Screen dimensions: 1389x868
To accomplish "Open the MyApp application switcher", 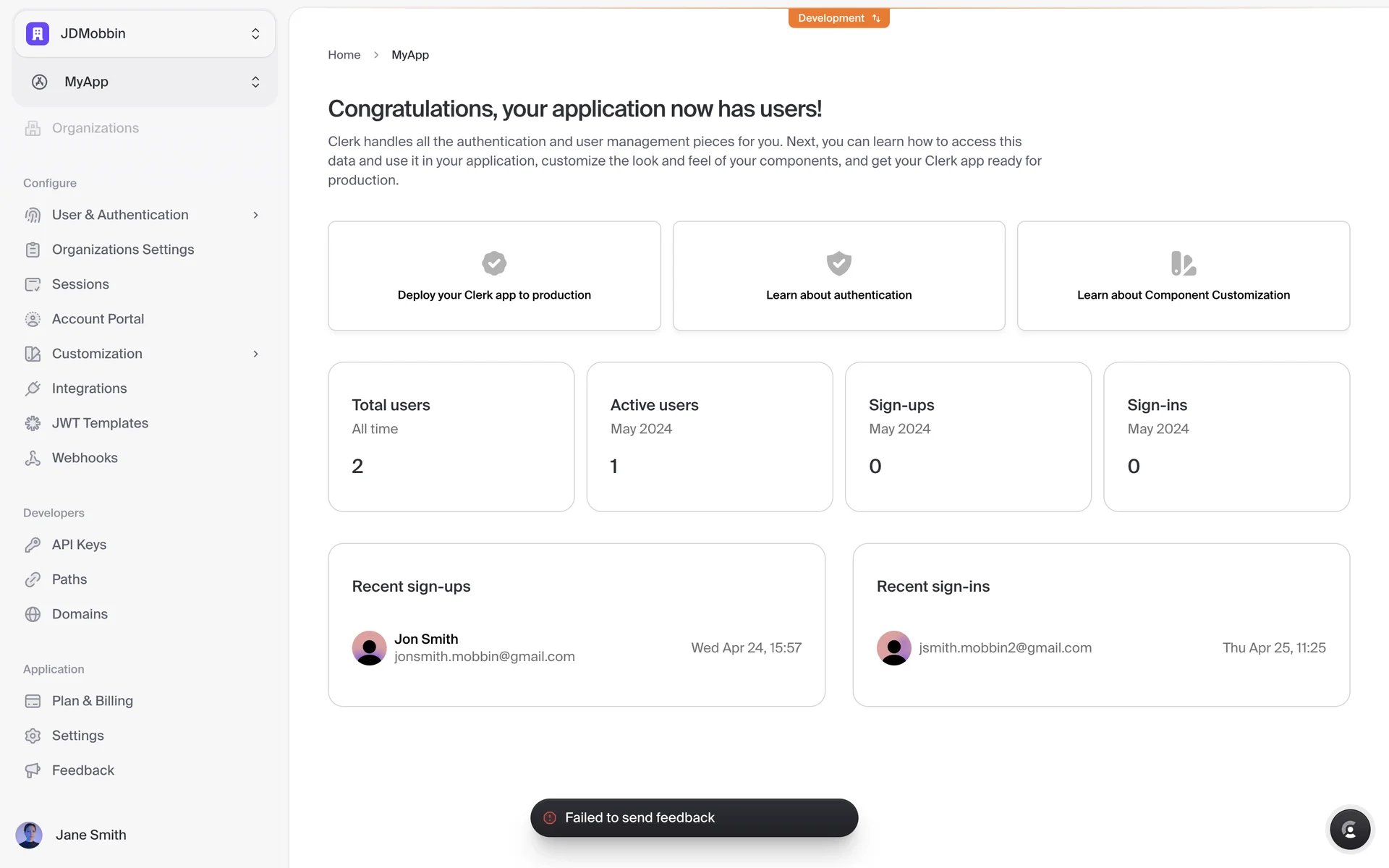I will click(x=145, y=82).
